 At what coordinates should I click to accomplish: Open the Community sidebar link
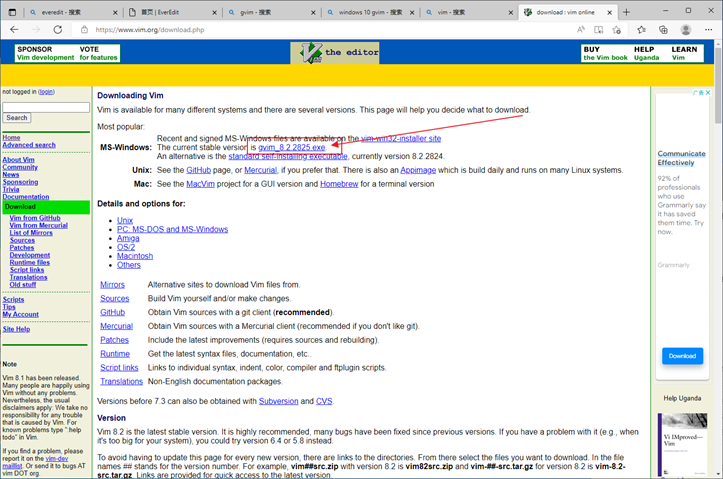[x=20, y=167]
